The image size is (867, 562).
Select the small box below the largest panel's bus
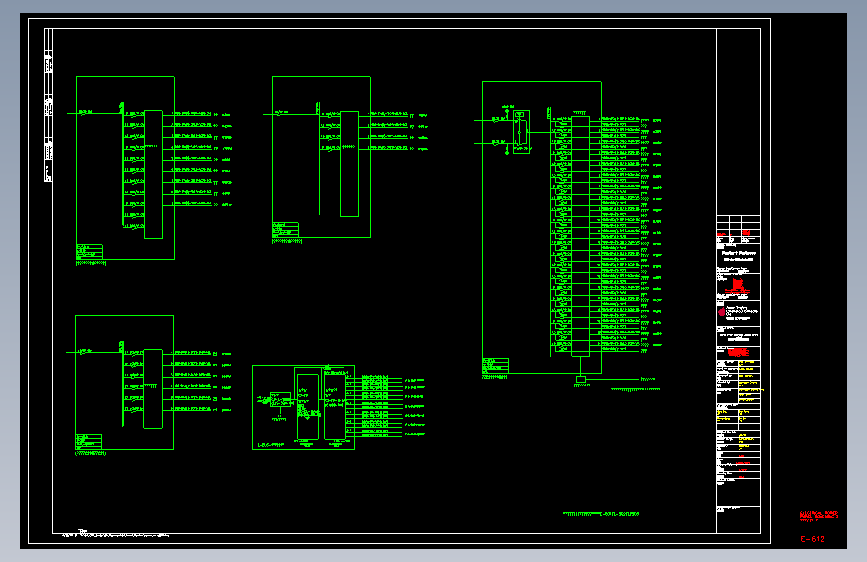click(x=581, y=379)
